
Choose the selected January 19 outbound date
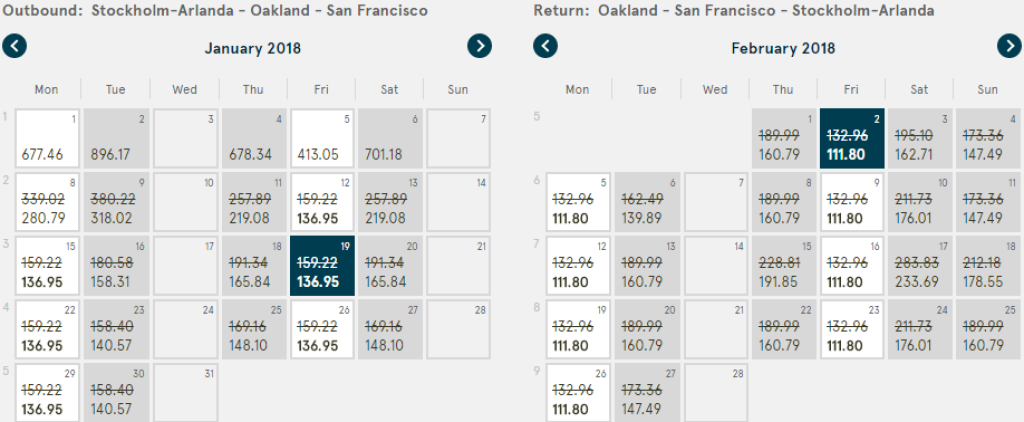(322, 265)
